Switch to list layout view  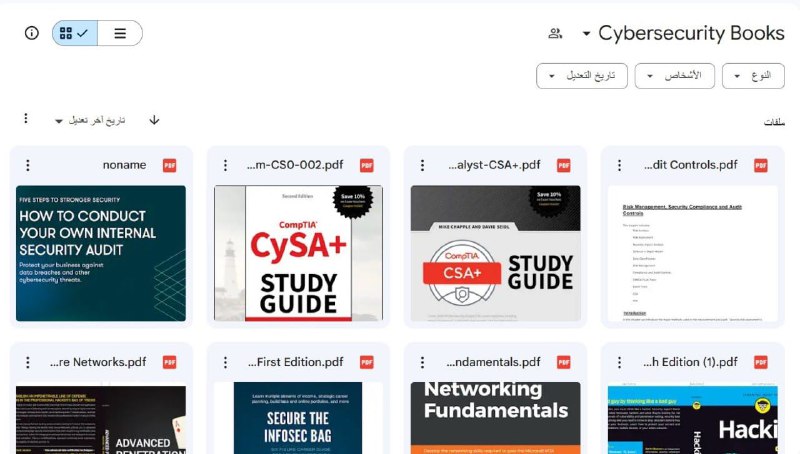120,33
